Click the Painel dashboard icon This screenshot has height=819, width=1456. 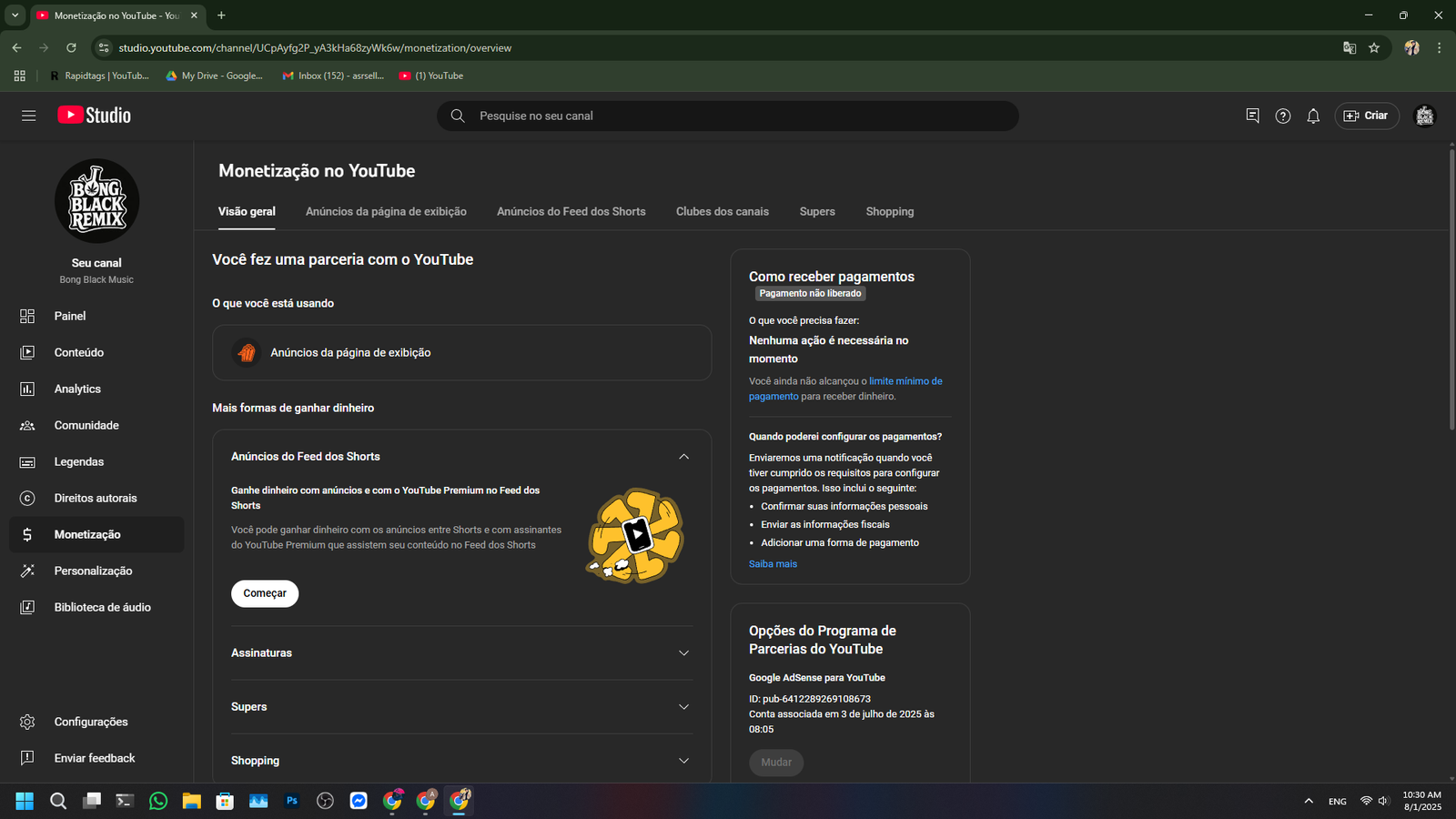coord(27,316)
